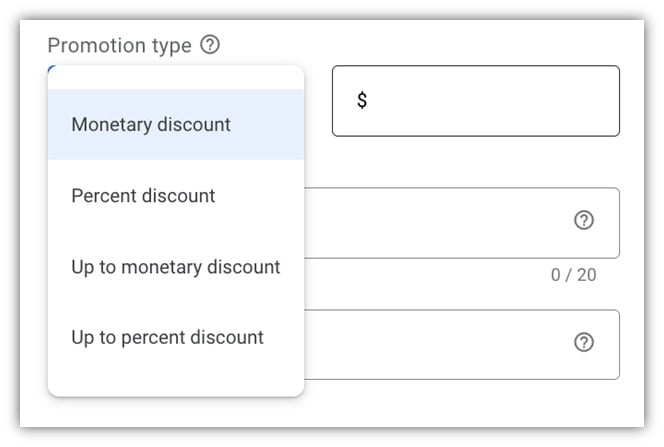The height and width of the screenshot is (447, 664).
Task: Click the dollar sign currency symbol
Action: (x=362, y=101)
